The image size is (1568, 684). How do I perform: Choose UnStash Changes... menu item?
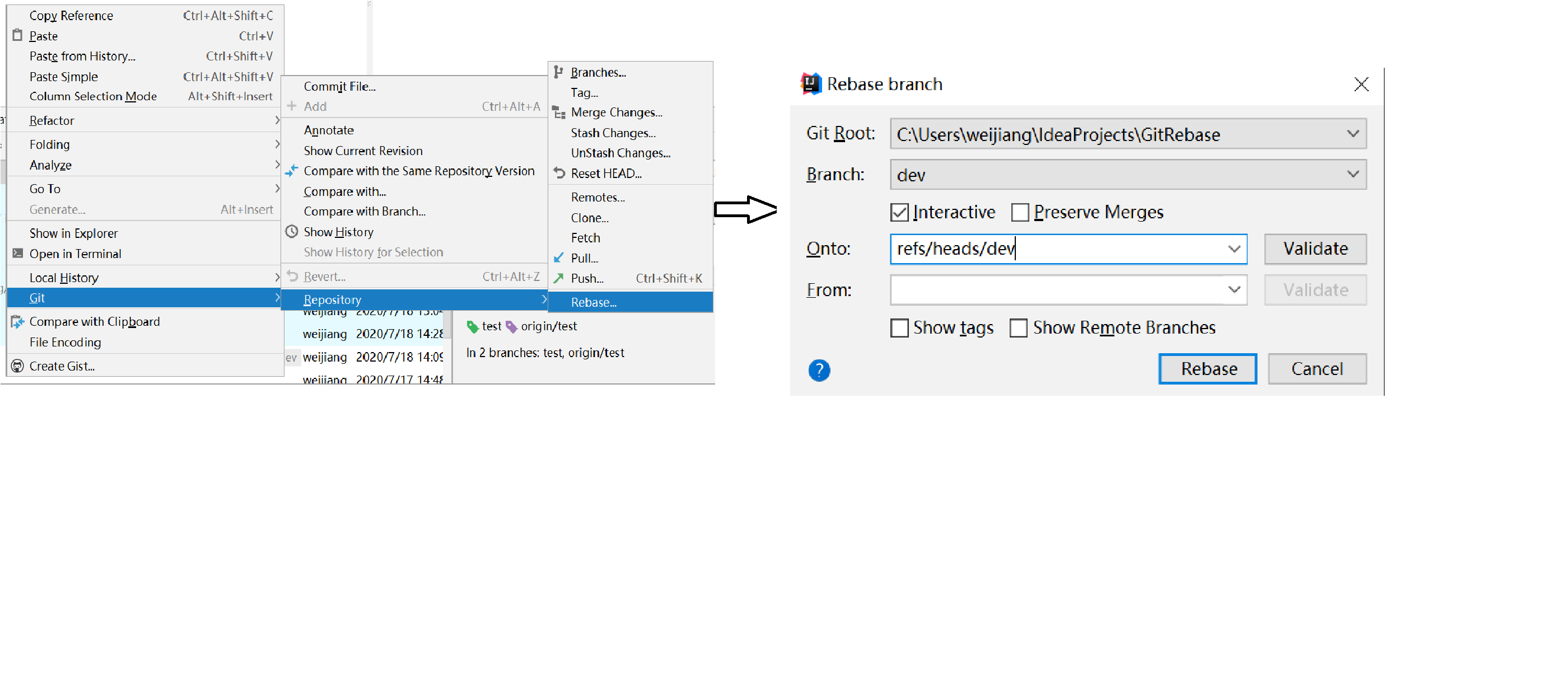631,152
